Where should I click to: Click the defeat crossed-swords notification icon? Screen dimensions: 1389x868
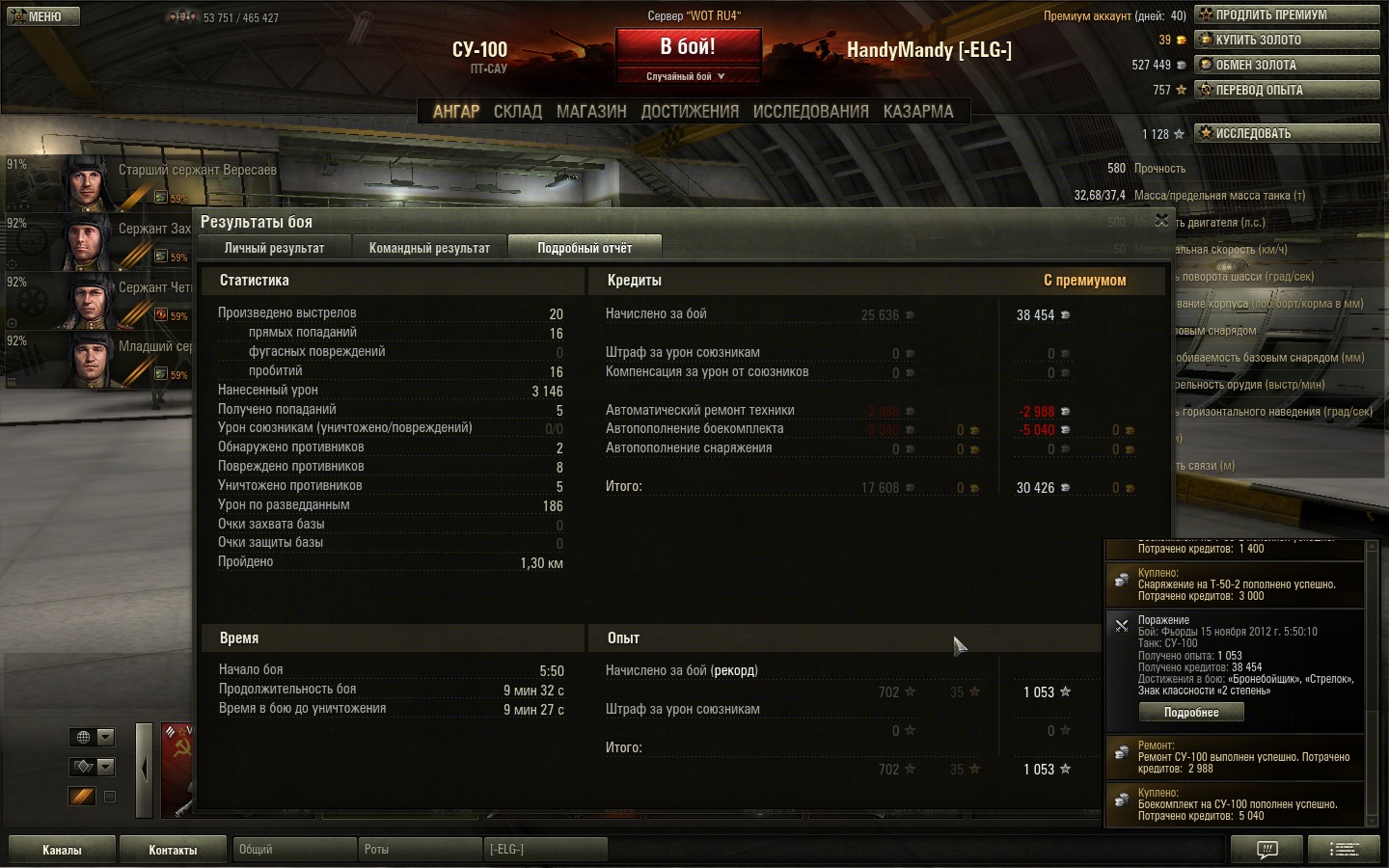[1121, 626]
